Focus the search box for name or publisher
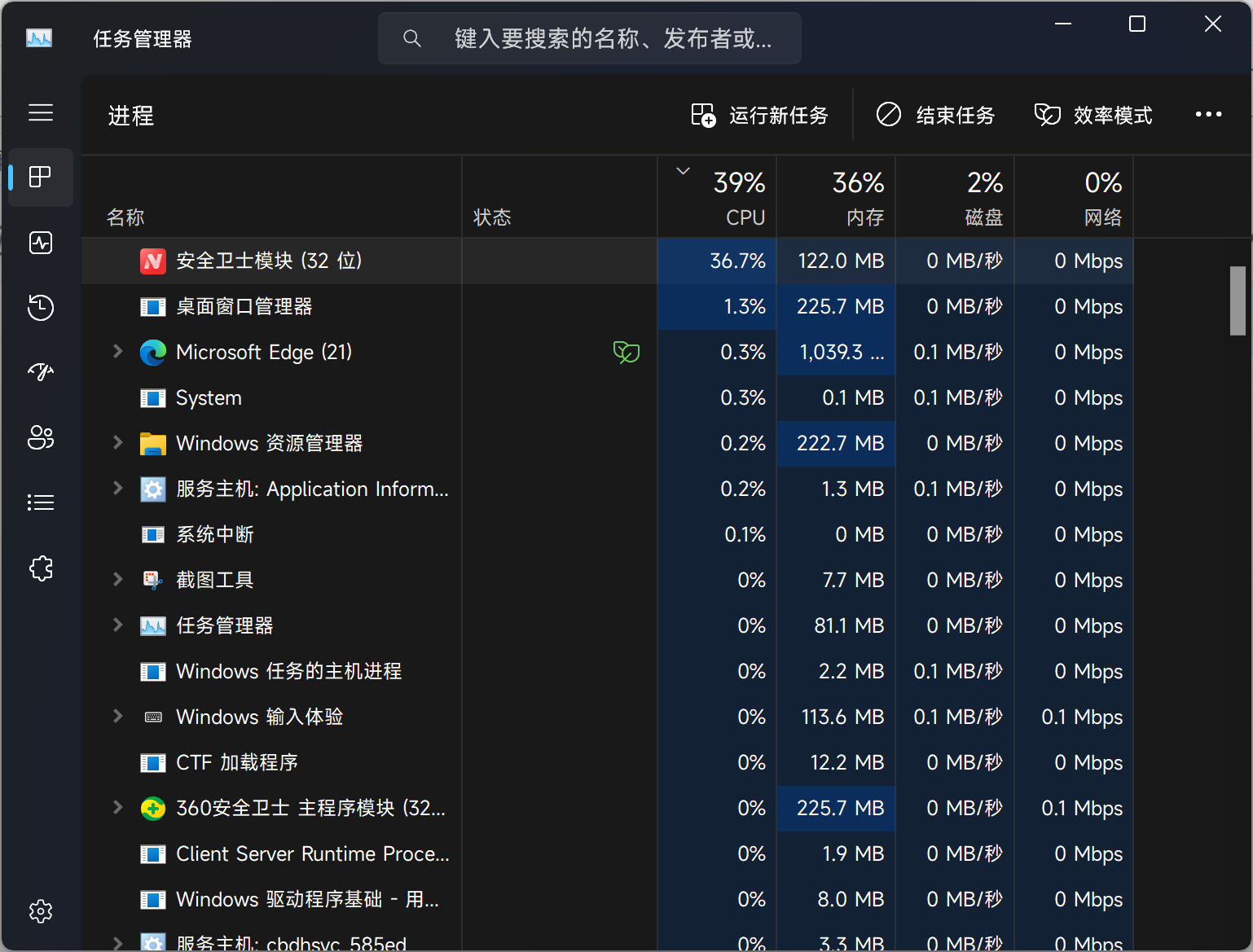 coord(590,38)
